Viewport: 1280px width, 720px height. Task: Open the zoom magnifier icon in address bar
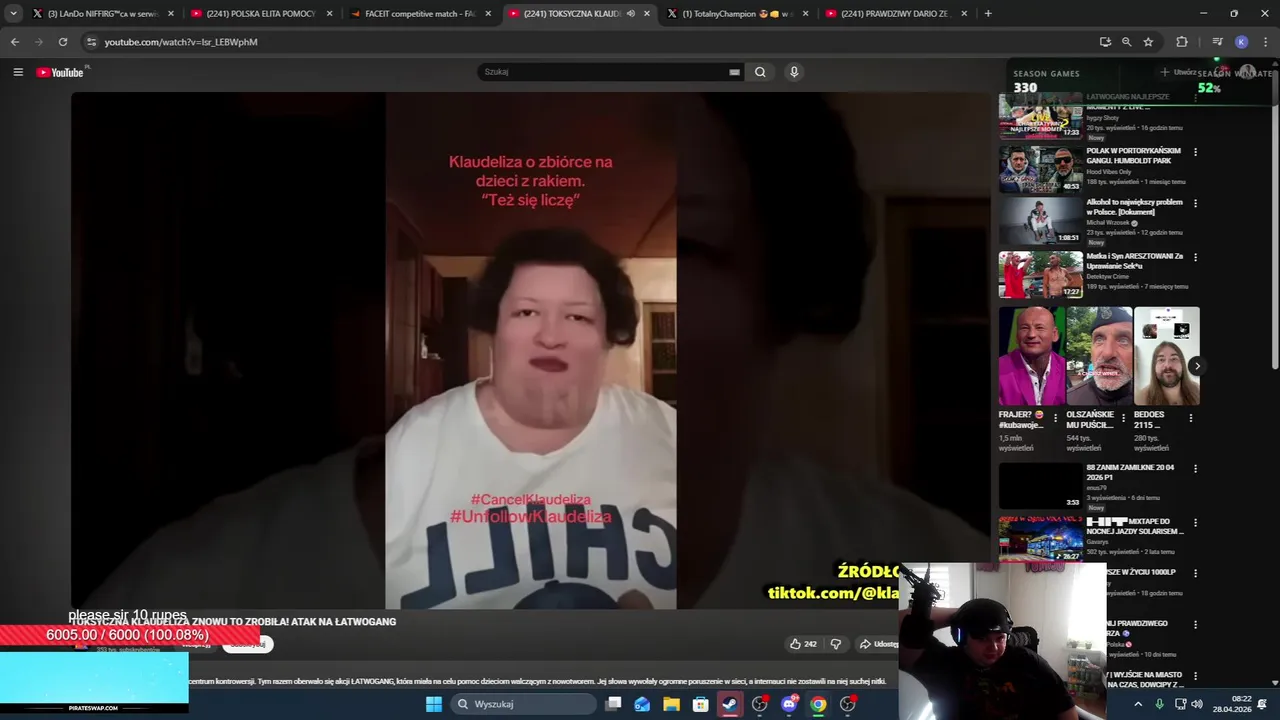tap(1126, 42)
